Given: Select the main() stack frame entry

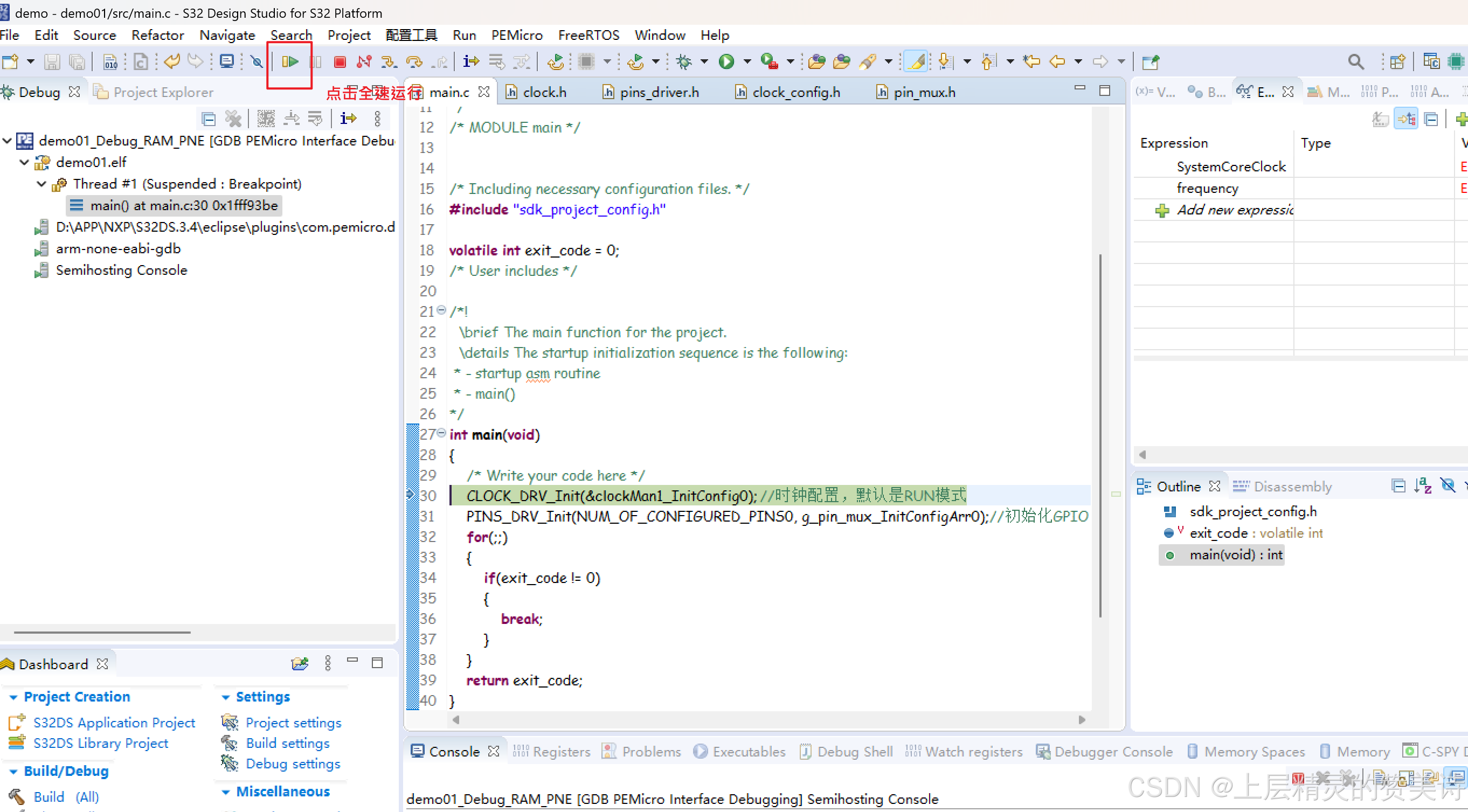Looking at the screenshot, I should pyautogui.click(x=183, y=206).
